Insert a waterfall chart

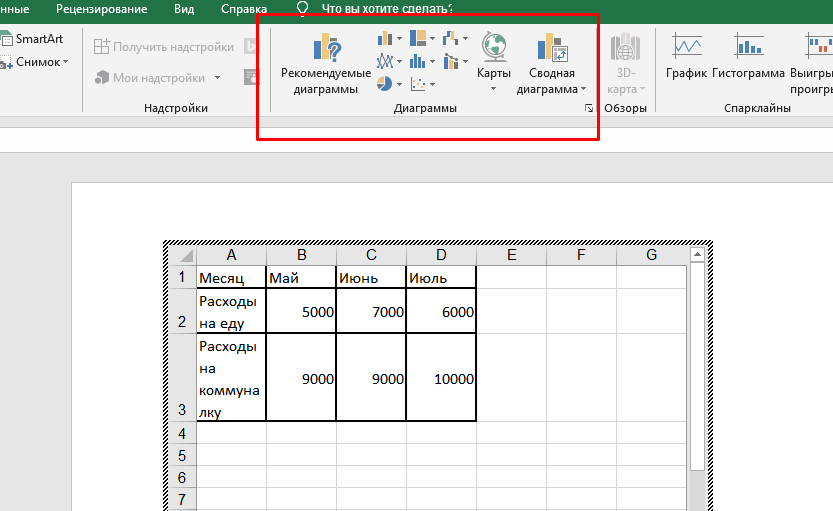pos(452,39)
